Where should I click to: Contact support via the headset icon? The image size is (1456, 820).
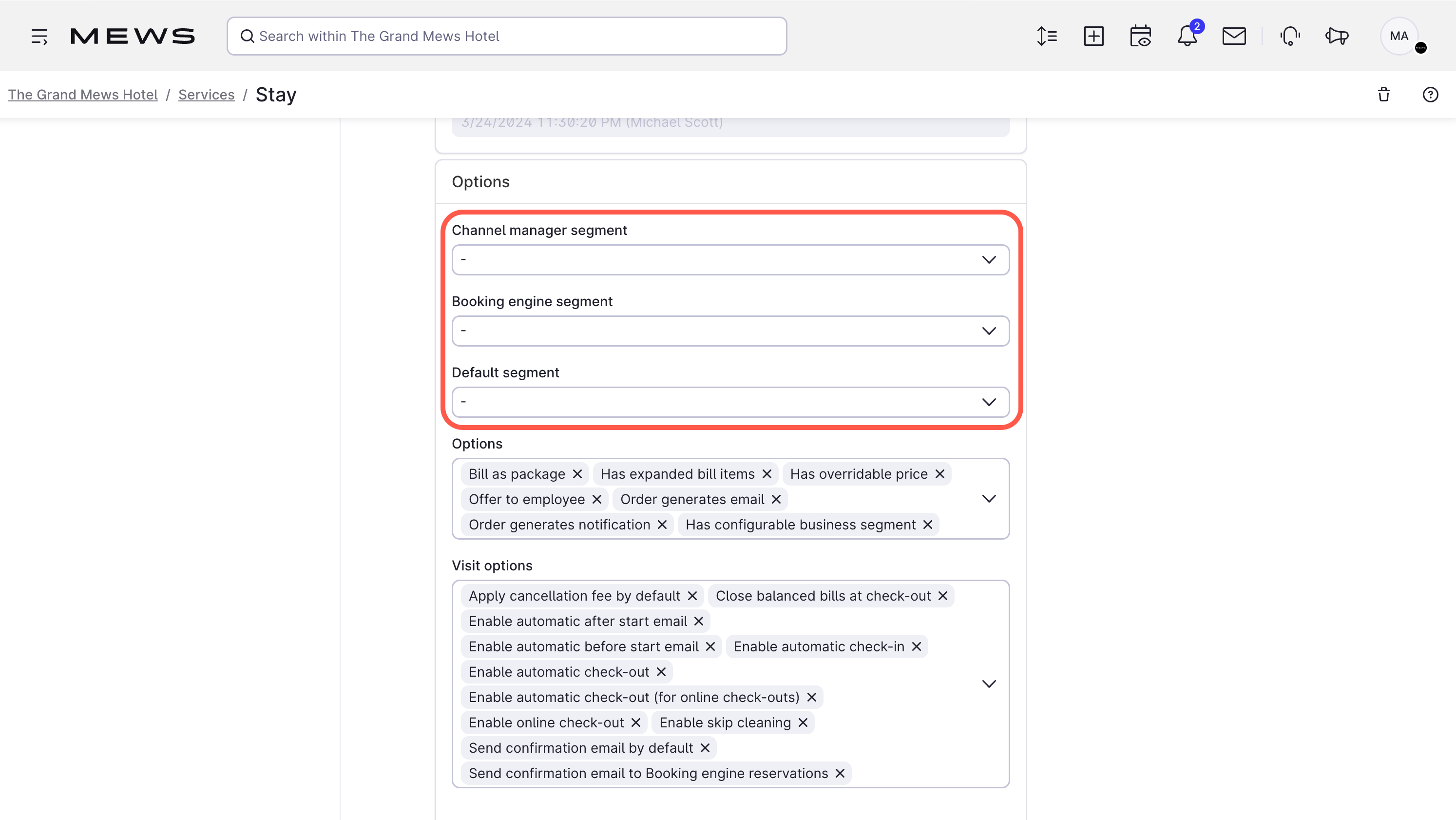tap(1290, 36)
